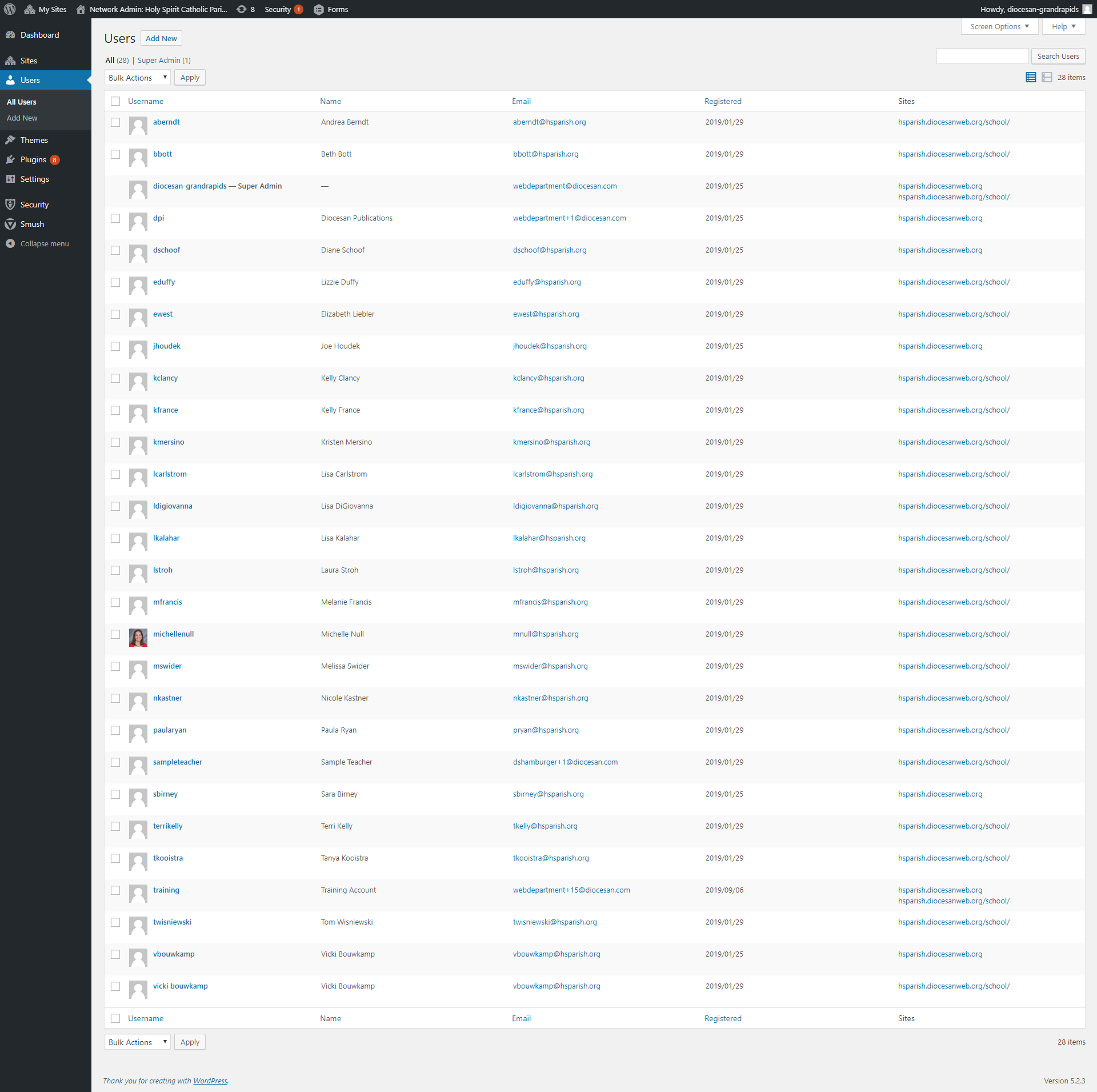The height and width of the screenshot is (1092, 1097).
Task: Click the Forms icon in admin bar
Action: [x=319, y=9]
